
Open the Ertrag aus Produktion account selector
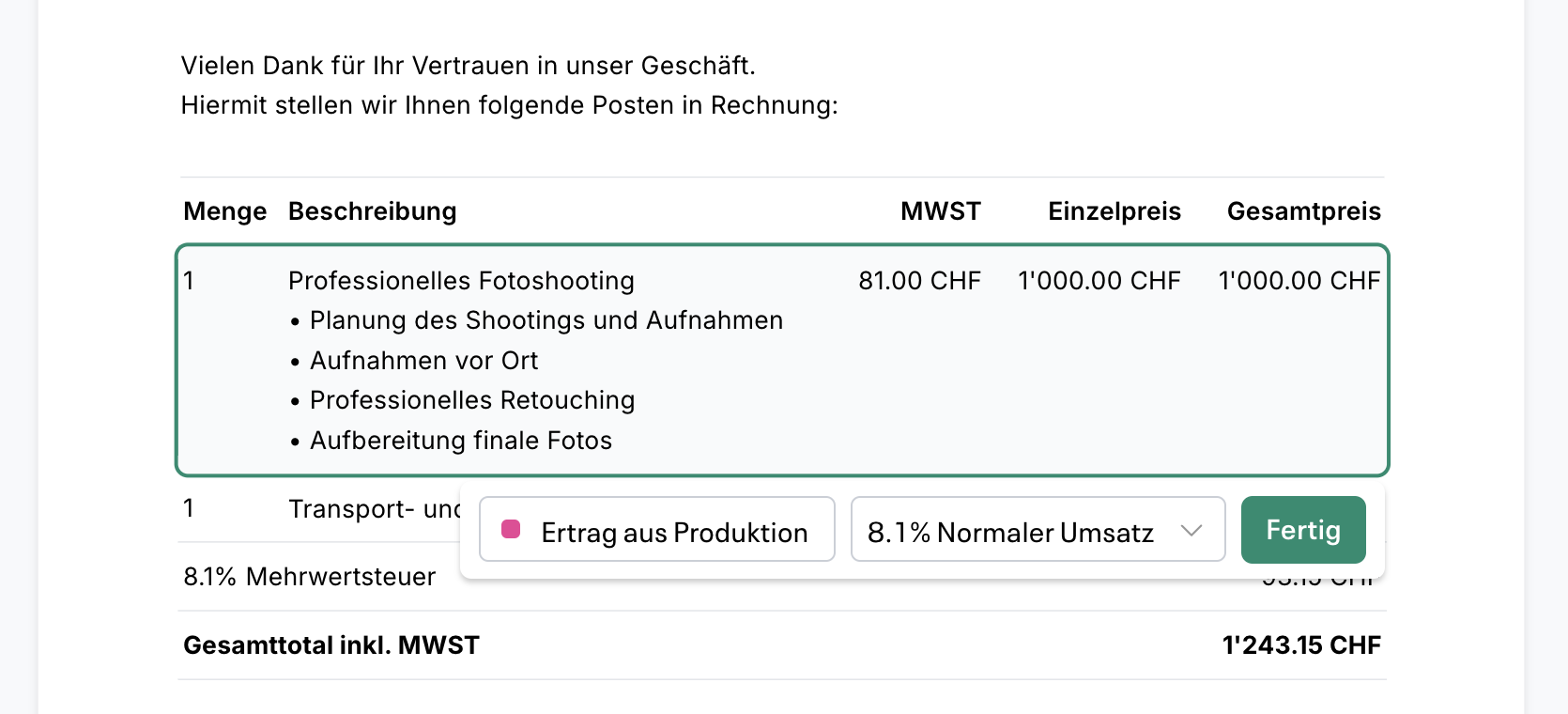click(x=656, y=530)
